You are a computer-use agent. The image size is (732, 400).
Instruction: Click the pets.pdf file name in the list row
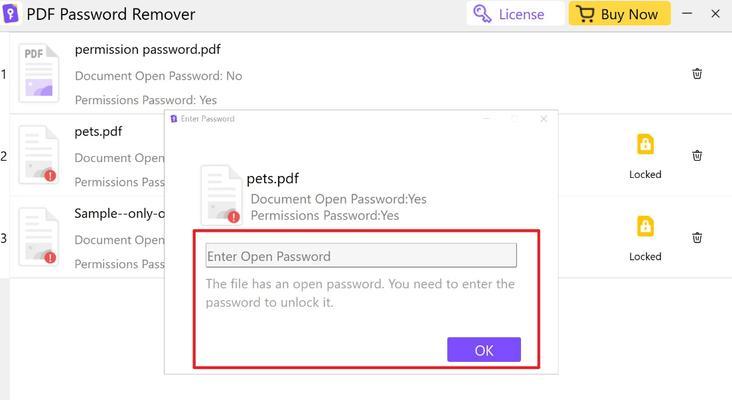99,132
